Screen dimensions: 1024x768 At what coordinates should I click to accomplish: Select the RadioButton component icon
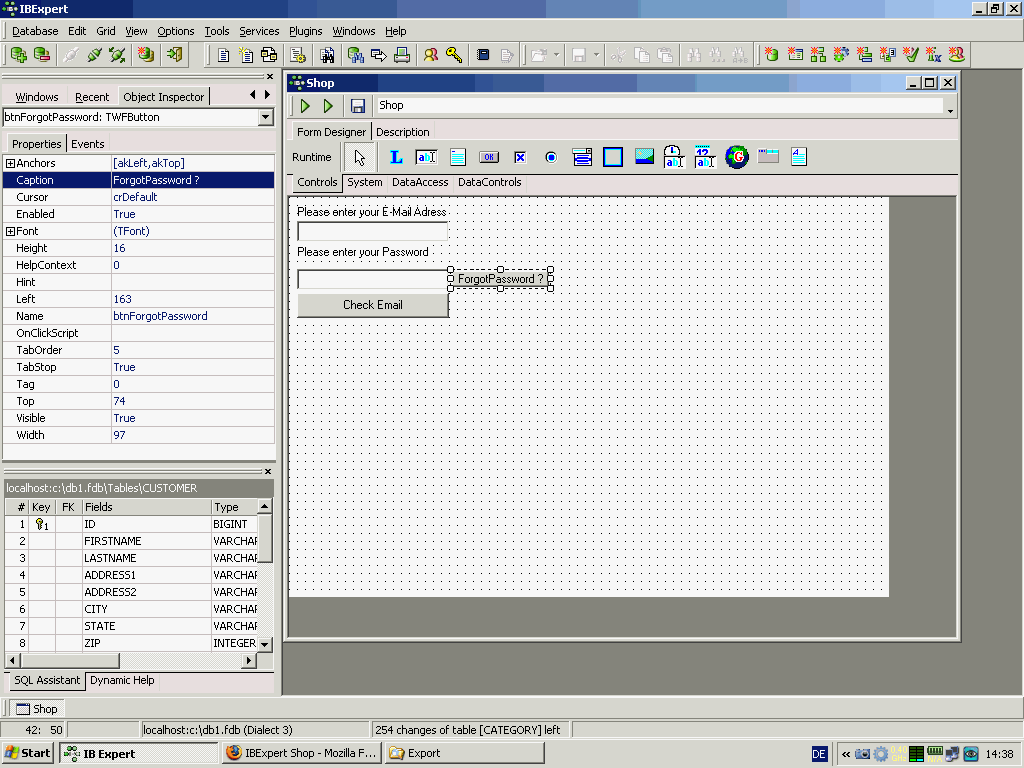click(551, 157)
